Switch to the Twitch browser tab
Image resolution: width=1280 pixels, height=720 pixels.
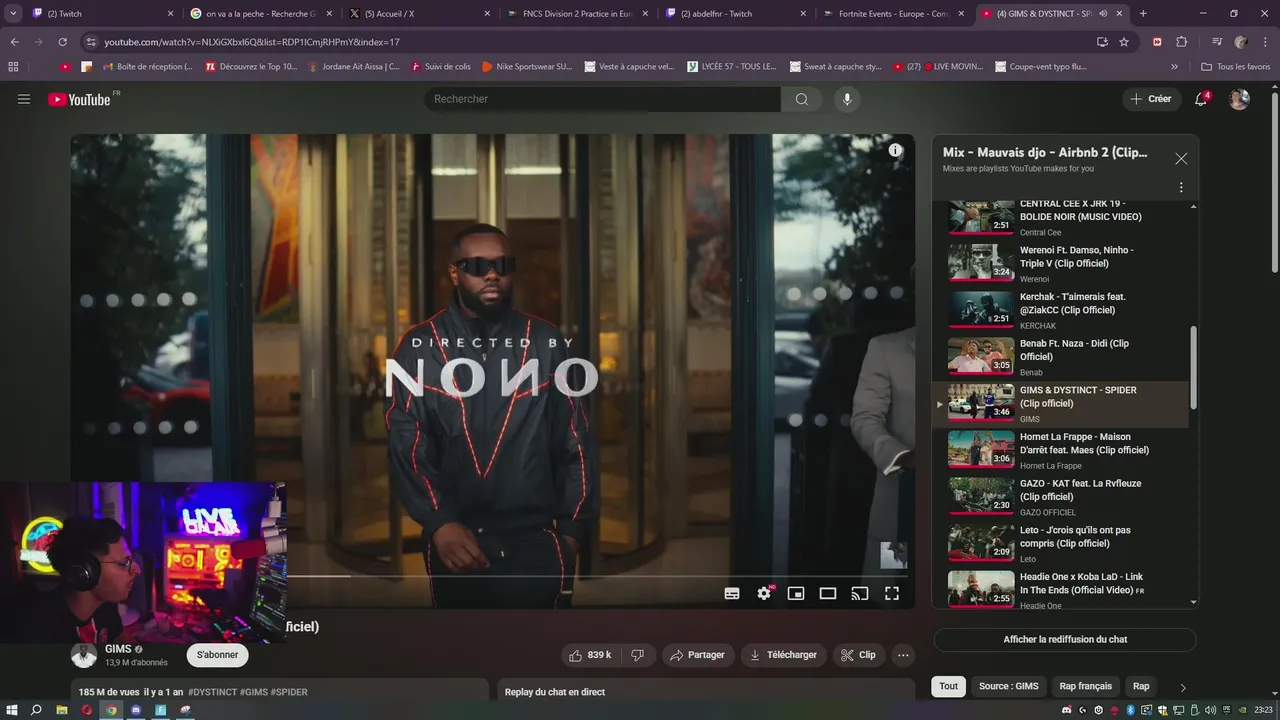tap(102, 14)
